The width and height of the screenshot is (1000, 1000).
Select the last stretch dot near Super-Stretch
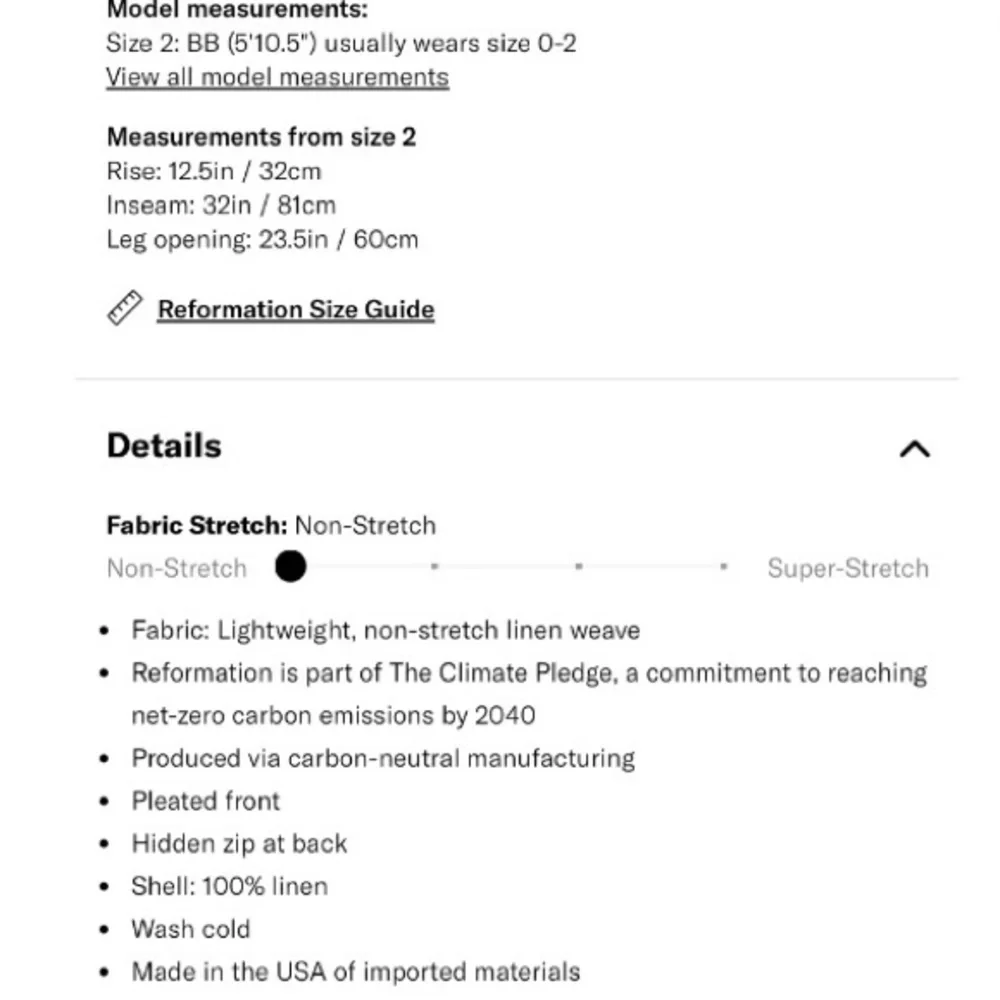coord(723,566)
